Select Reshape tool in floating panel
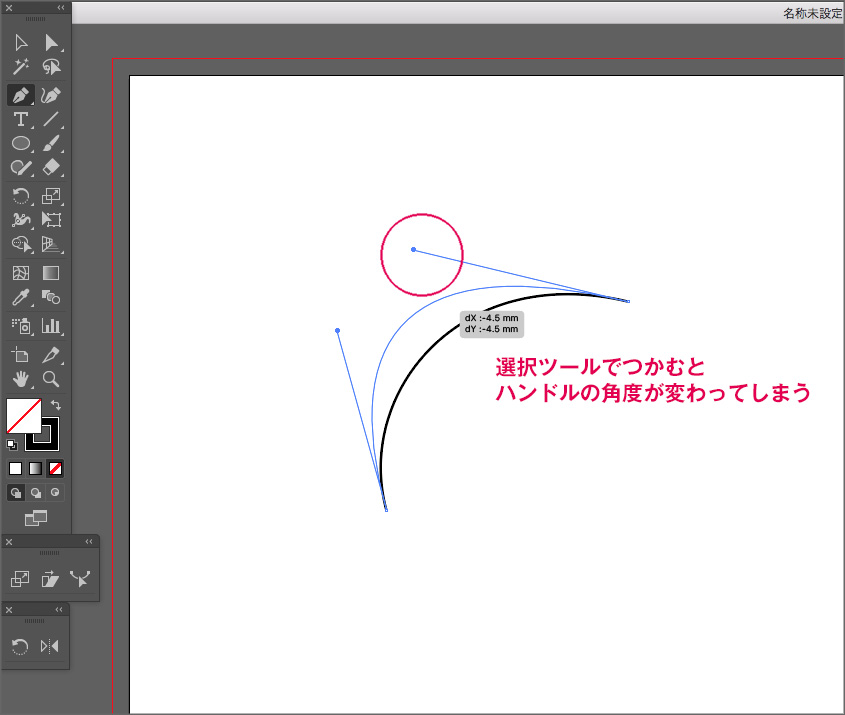The image size is (845, 715). [80, 579]
